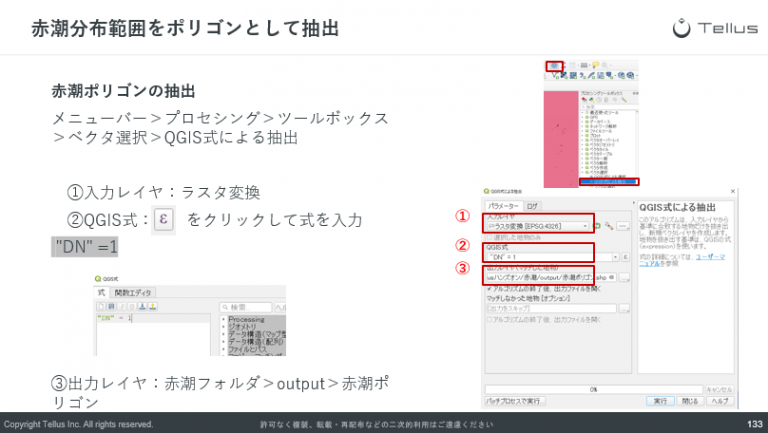Screen dimensions: 768x433
Task: Open the 関数エディタ tab
Action: click(133, 293)
